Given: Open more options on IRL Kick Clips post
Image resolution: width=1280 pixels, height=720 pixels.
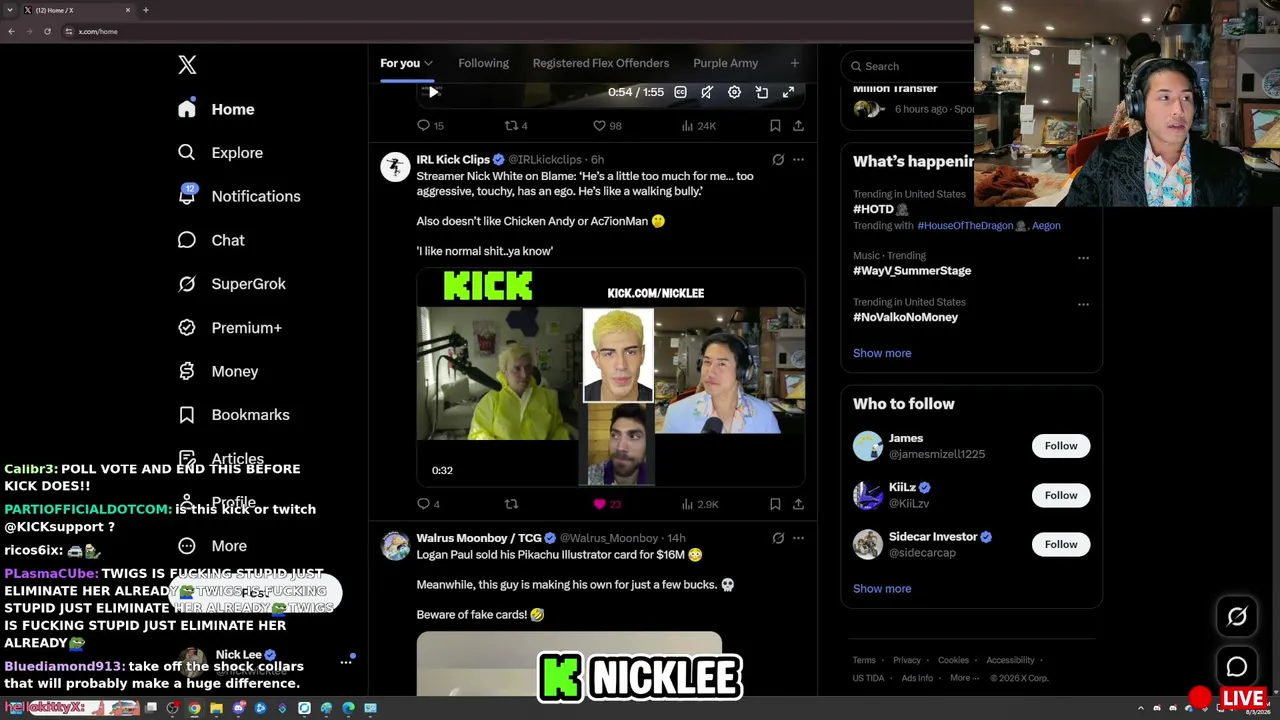Looking at the screenshot, I should tap(798, 160).
